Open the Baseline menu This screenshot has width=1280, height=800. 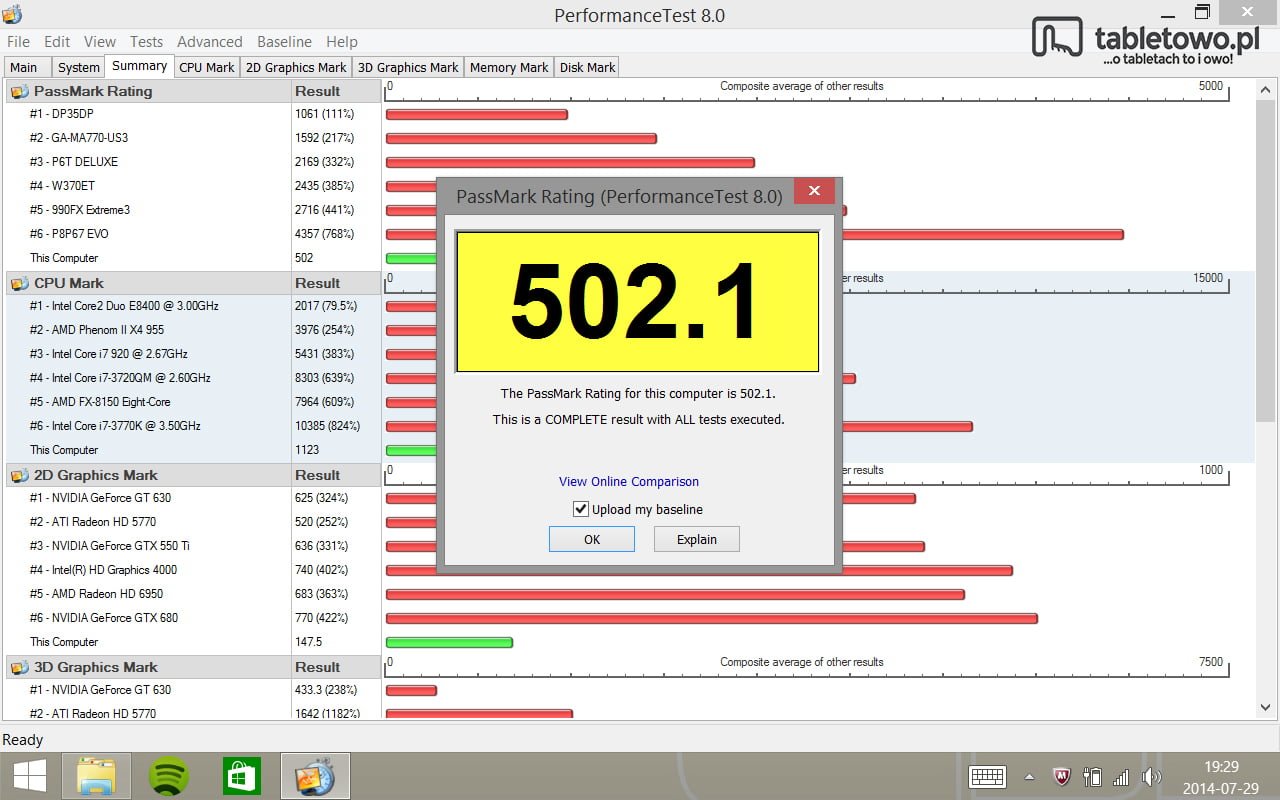coord(284,42)
